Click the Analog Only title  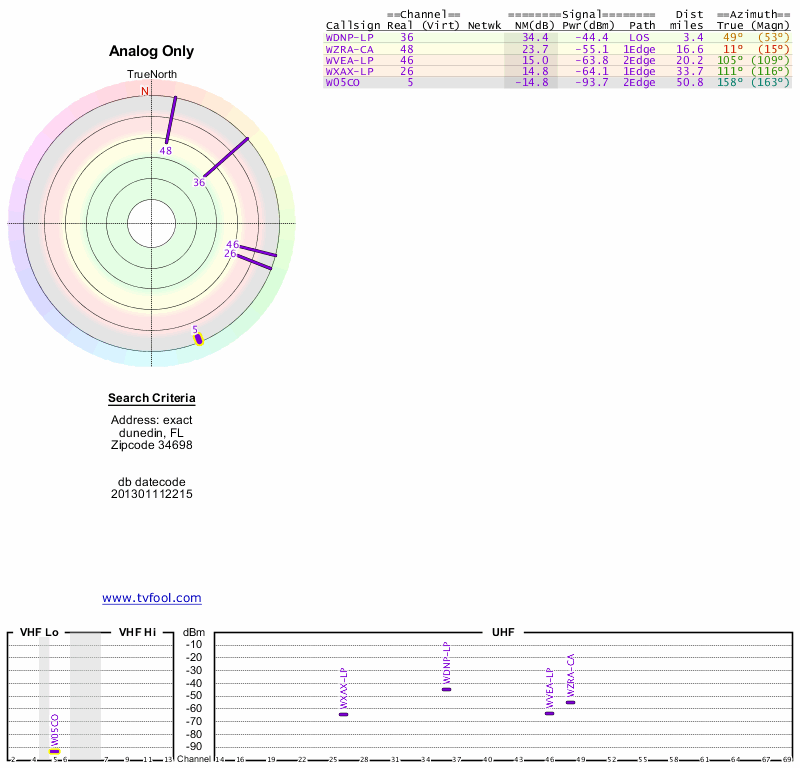[151, 52]
